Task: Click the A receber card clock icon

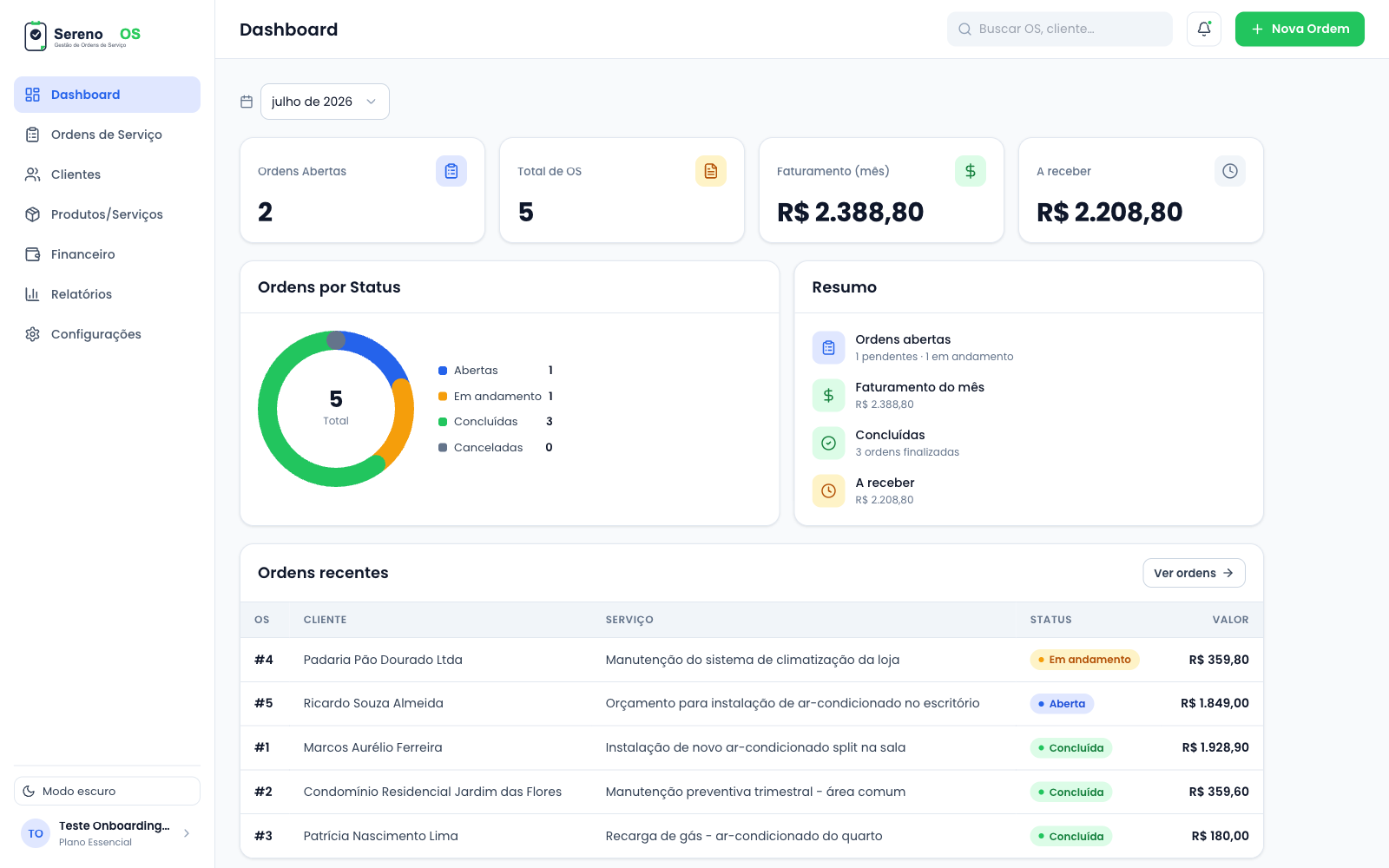Action: pos(1230,171)
